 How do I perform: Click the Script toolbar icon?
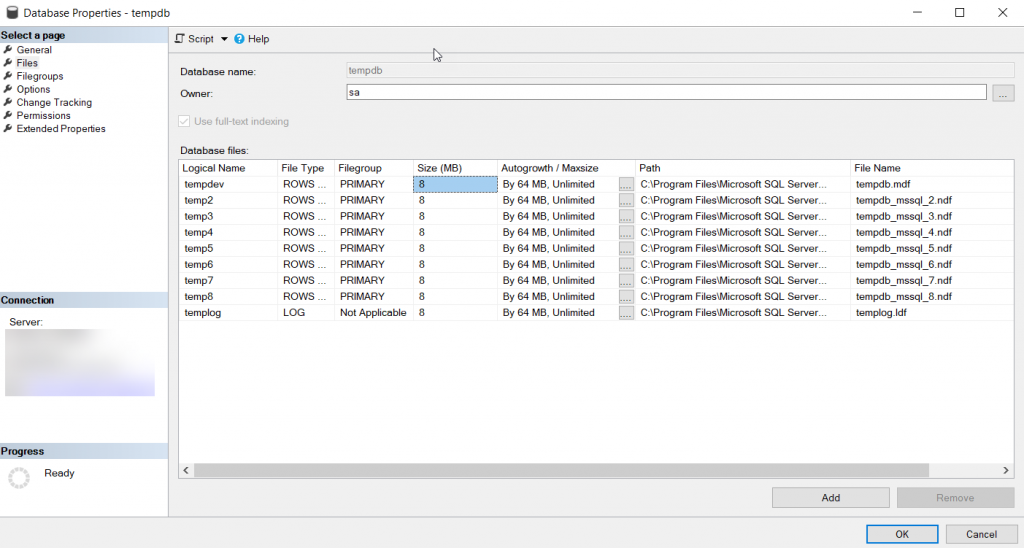tap(180, 39)
